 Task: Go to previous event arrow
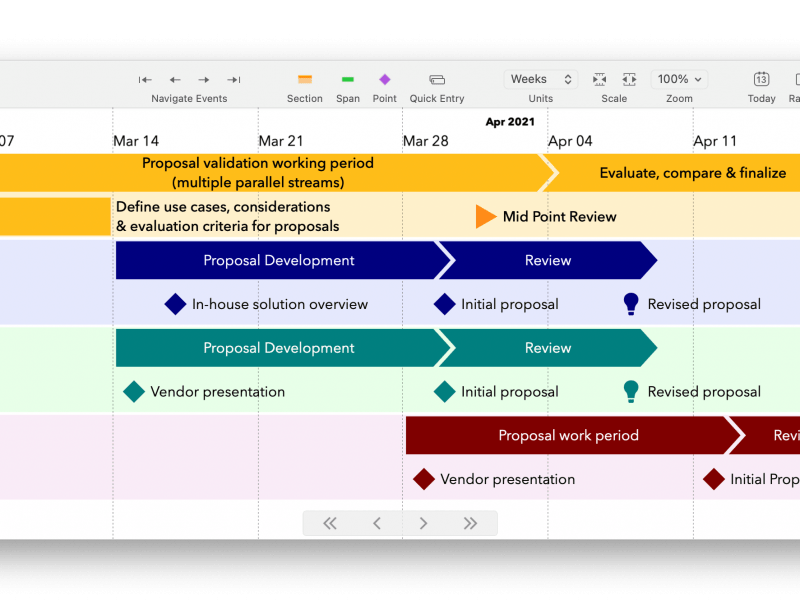click(175, 80)
